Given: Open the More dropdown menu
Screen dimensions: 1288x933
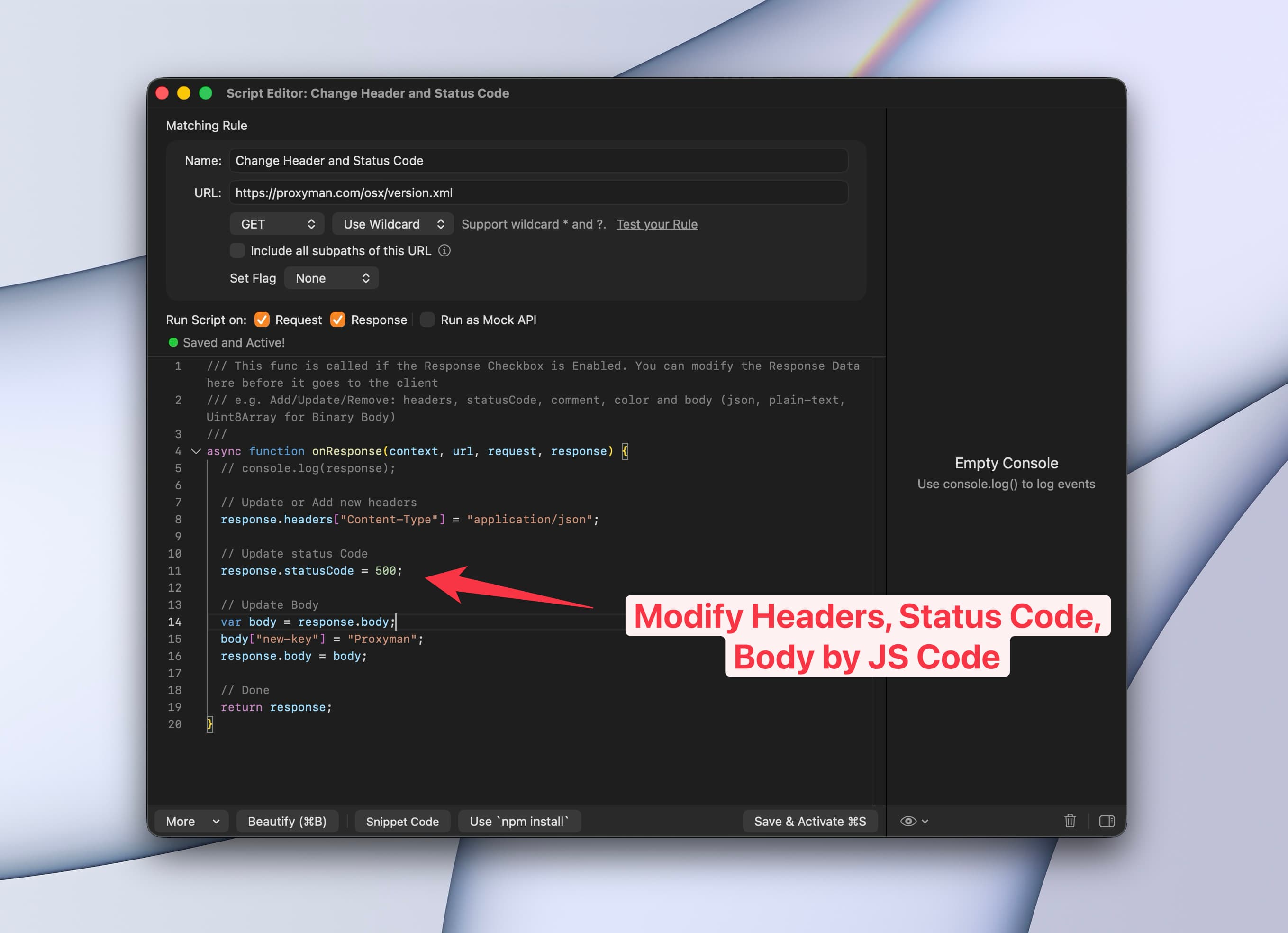Looking at the screenshot, I should coord(191,821).
